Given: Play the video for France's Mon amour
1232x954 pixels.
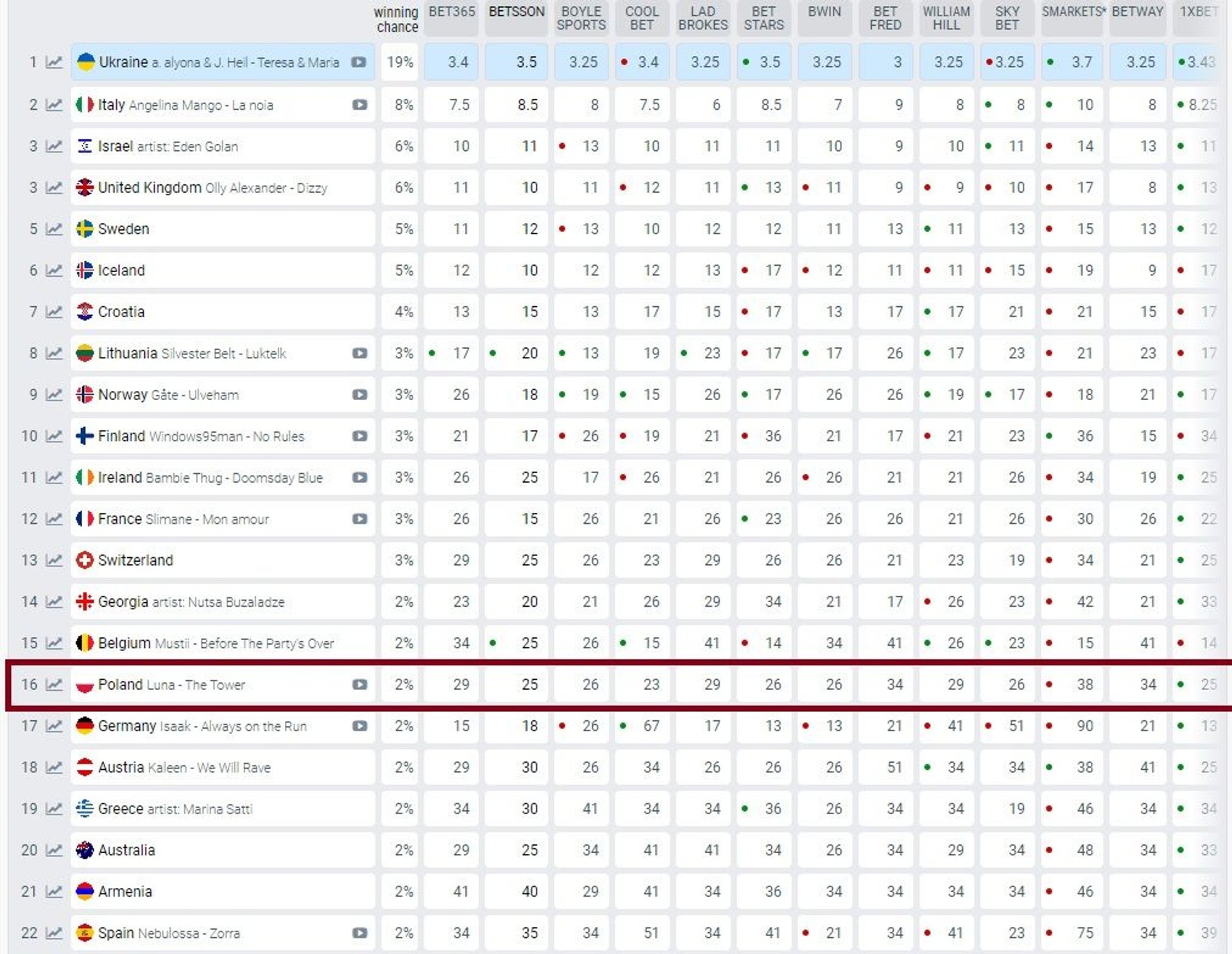Looking at the screenshot, I should point(360,519).
